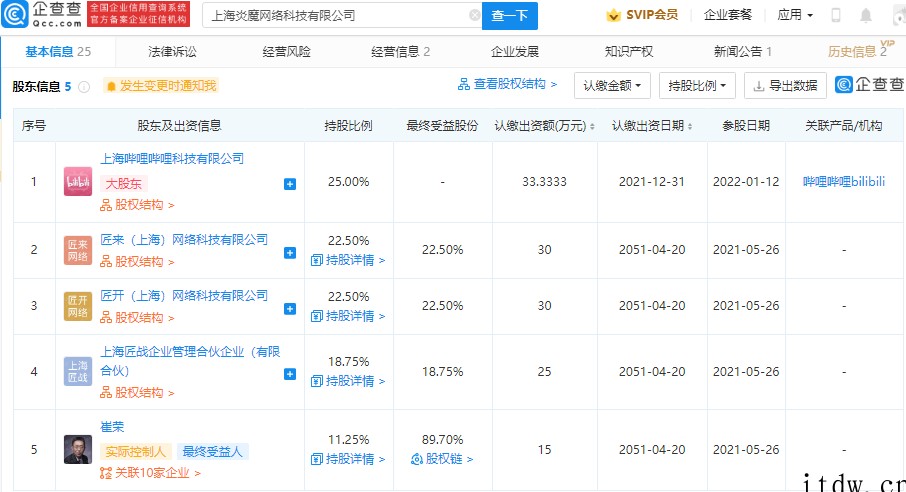
Task: Open 查看股权结构 link
Action: (x=507, y=84)
